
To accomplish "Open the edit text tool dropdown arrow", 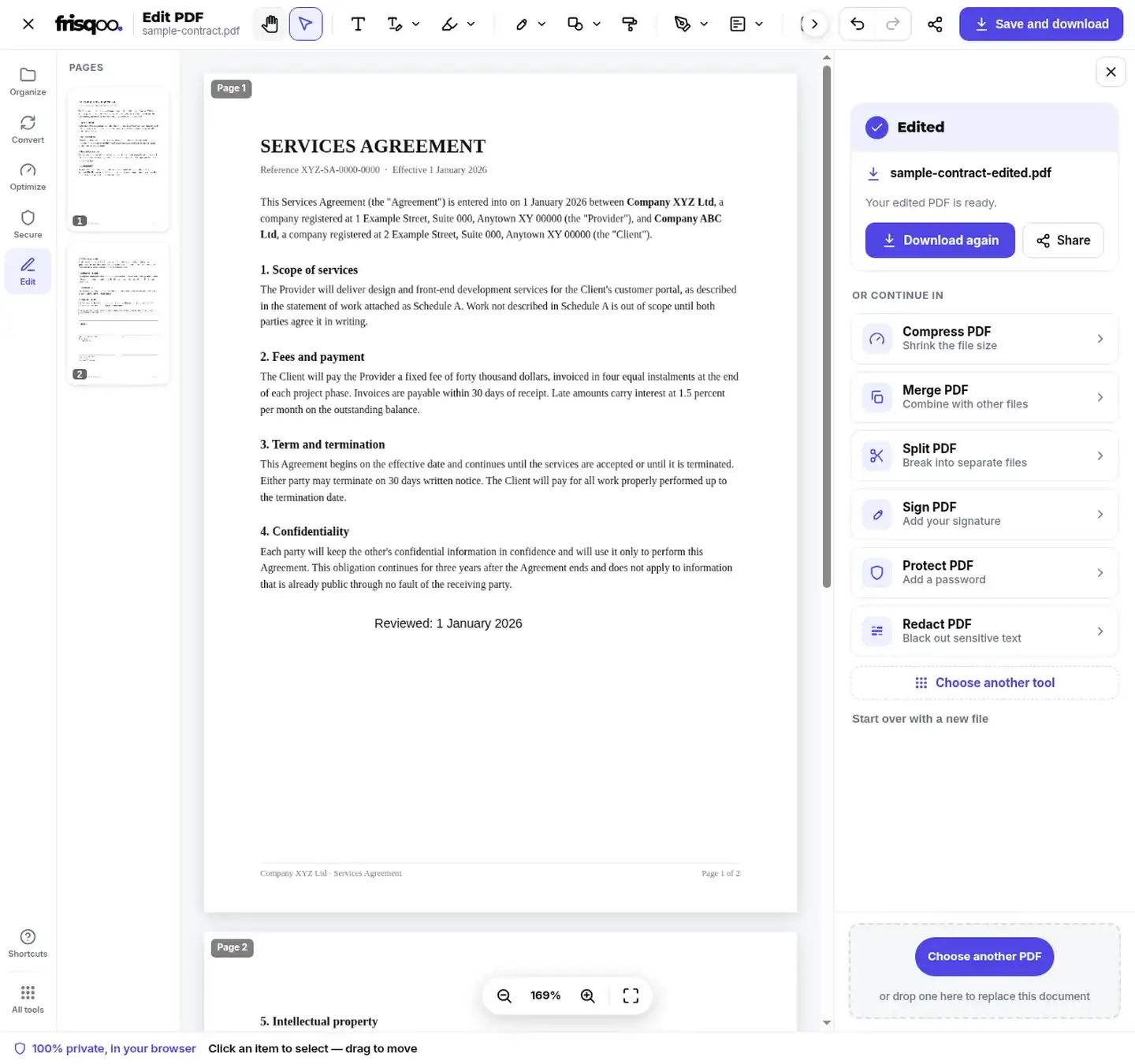I will point(416,24).
